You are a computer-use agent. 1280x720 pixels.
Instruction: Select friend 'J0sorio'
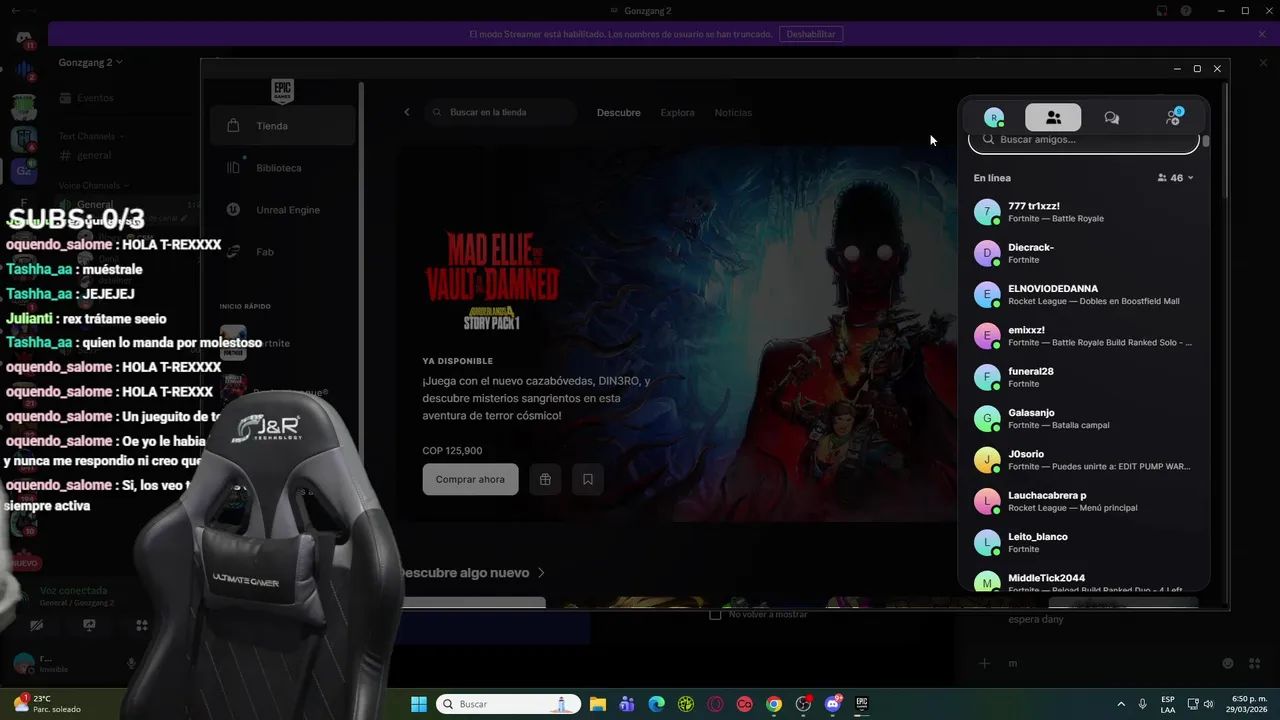[1084, 460]
